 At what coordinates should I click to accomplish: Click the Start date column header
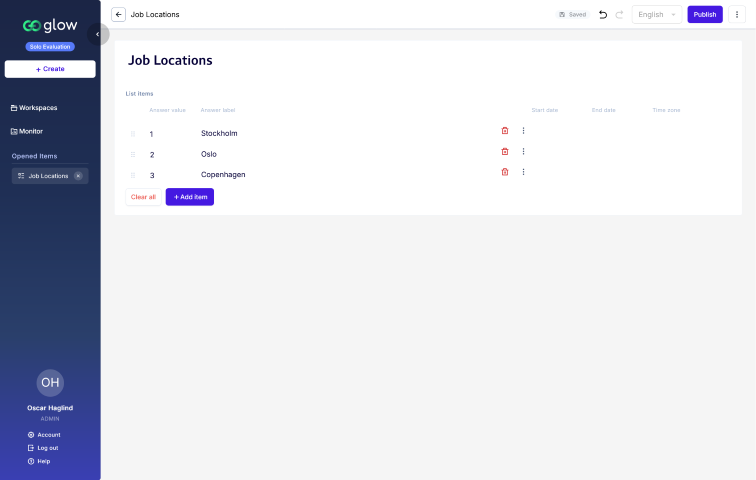click(x=545, y=110)
